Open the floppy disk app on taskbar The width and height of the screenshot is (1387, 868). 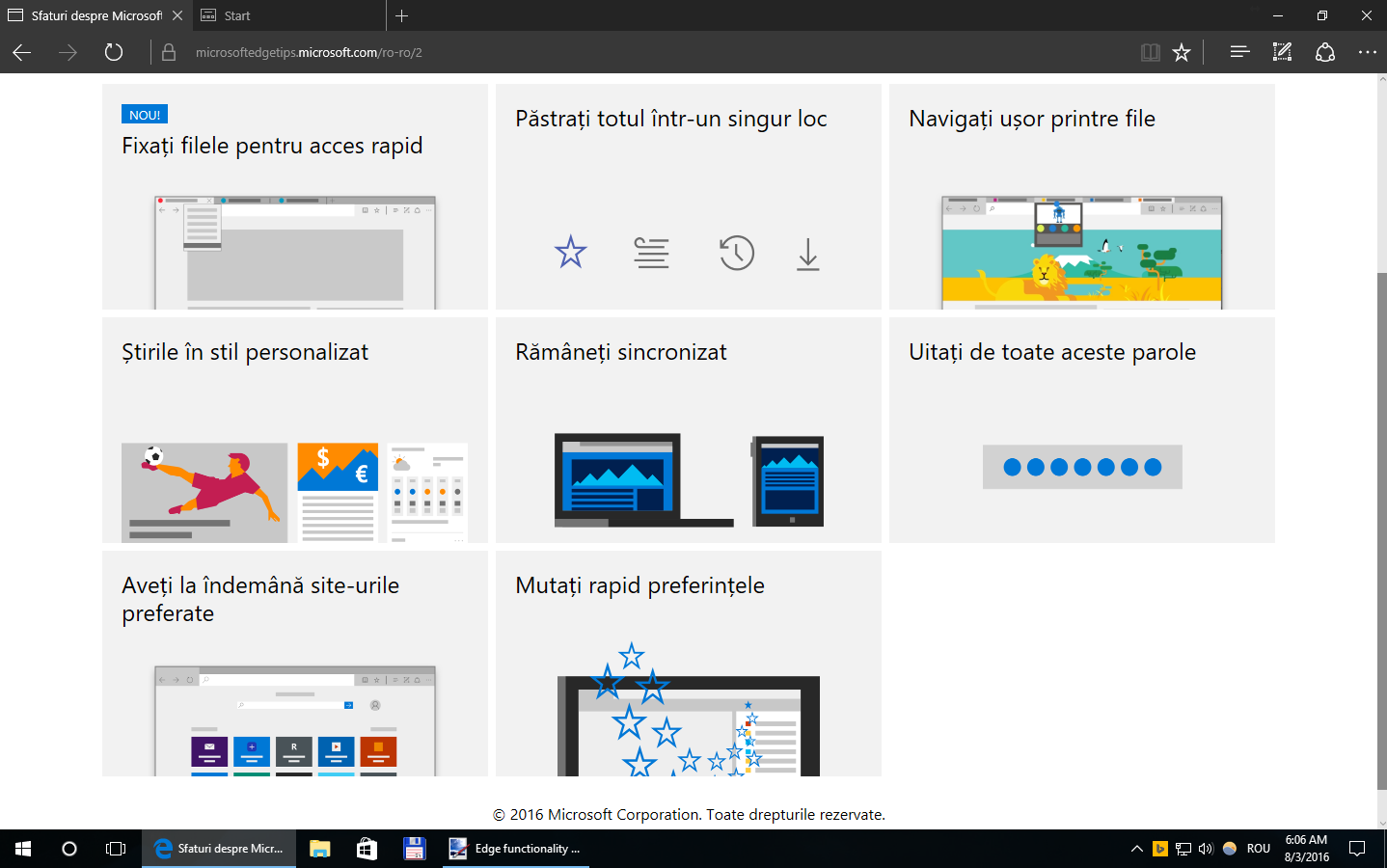[x=414, y=849]
